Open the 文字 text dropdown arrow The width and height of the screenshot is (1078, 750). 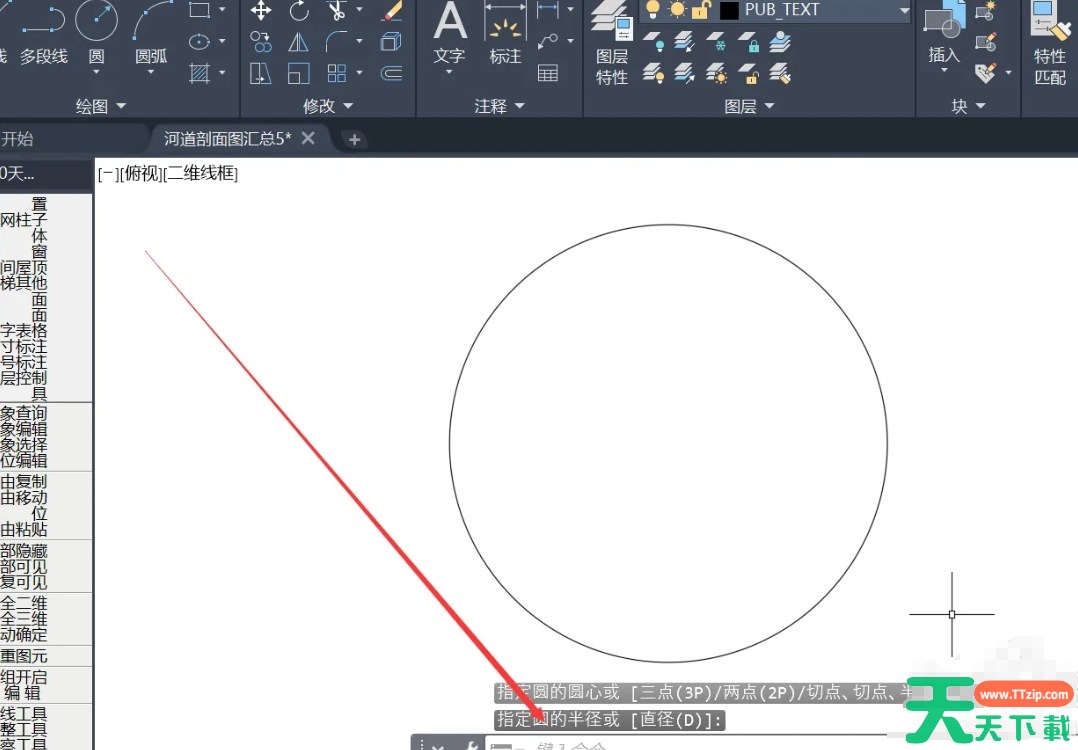pos(450,71)
